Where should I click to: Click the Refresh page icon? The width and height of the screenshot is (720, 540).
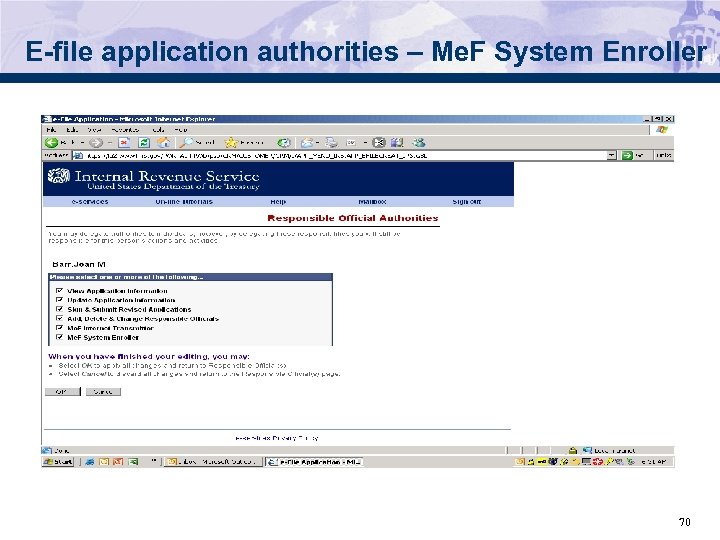tap(144, 143)
